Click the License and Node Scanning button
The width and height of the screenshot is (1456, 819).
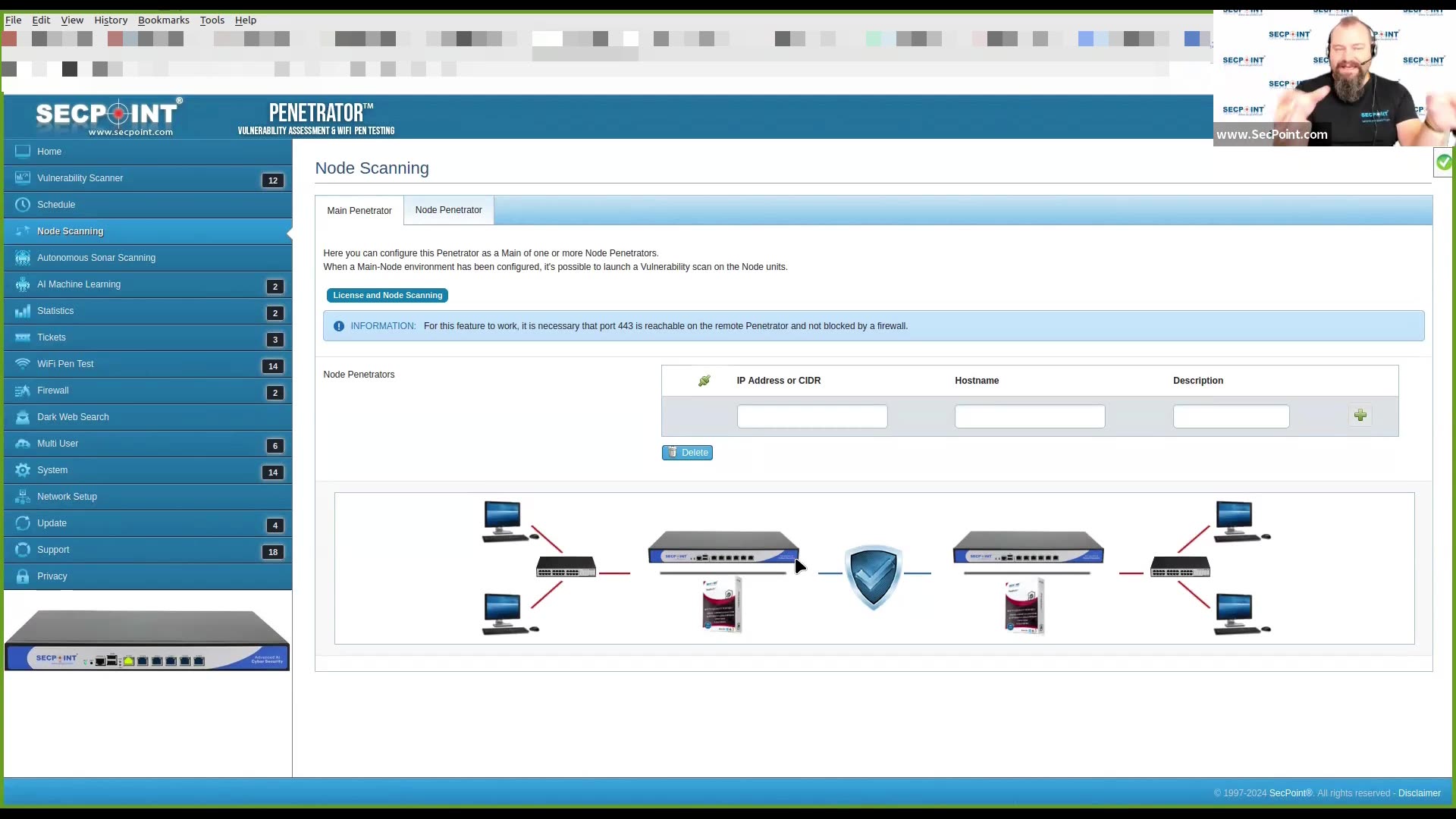click(387, 295)
